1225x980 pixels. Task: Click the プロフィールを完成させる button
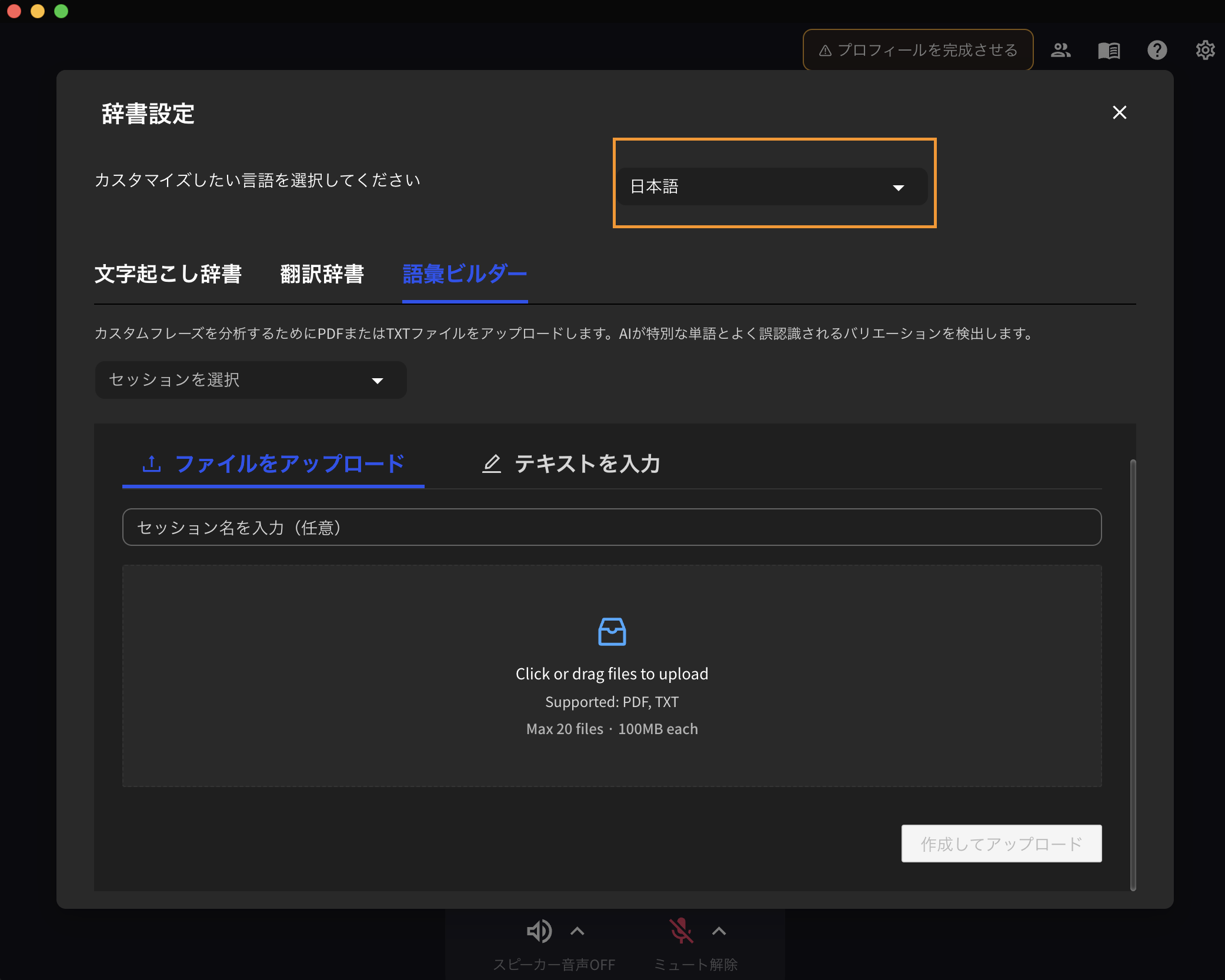(x=917, y=50)
